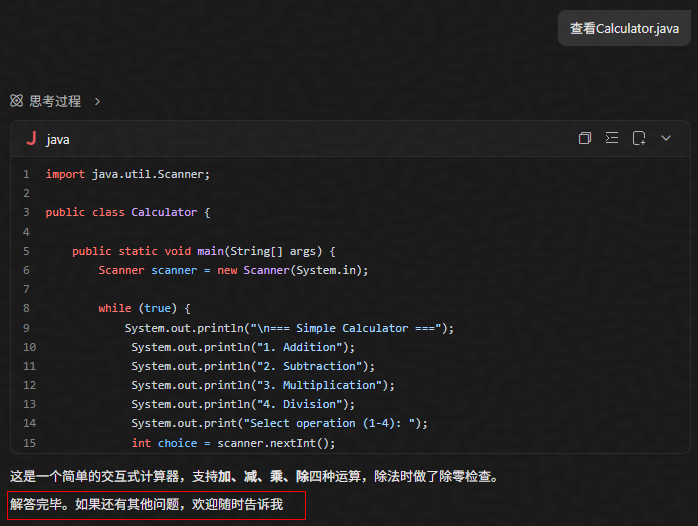Click 'public class Calculator {' code line
The image size is (698, 526).
pyautogui.click(x=128, y=212)
